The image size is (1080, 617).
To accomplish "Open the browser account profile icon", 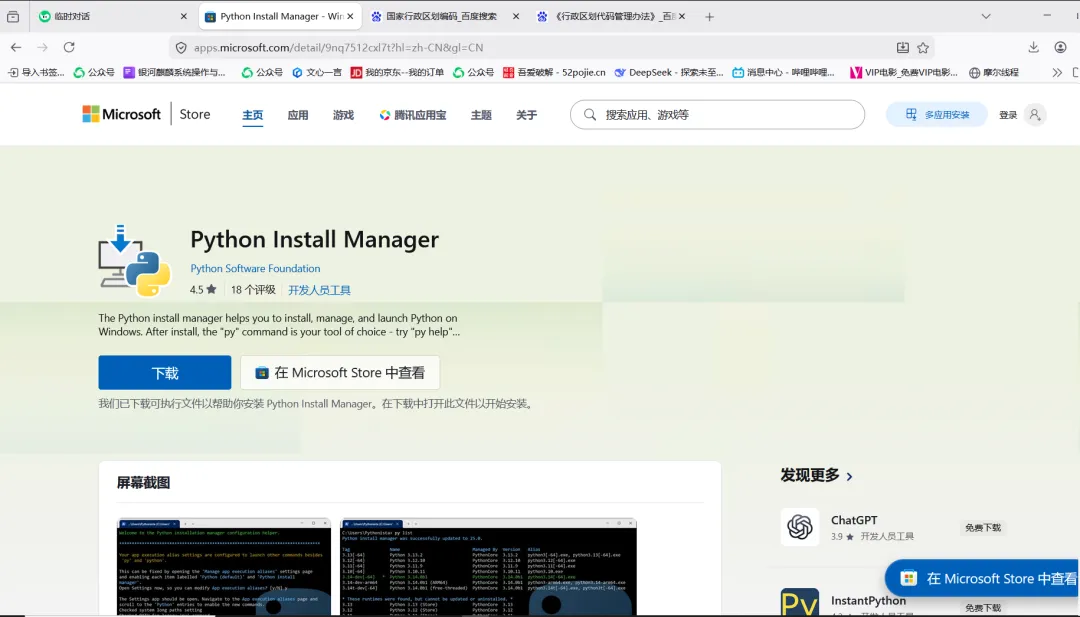I will 1060,48.
